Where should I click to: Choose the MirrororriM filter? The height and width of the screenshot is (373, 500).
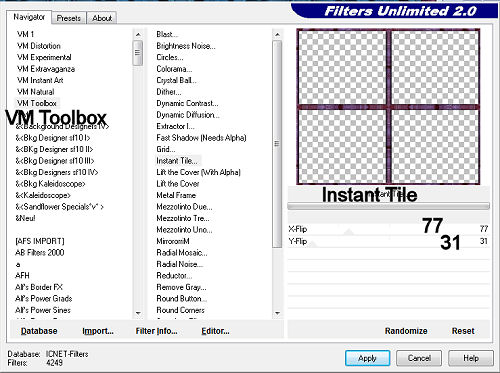click(173, 241)
